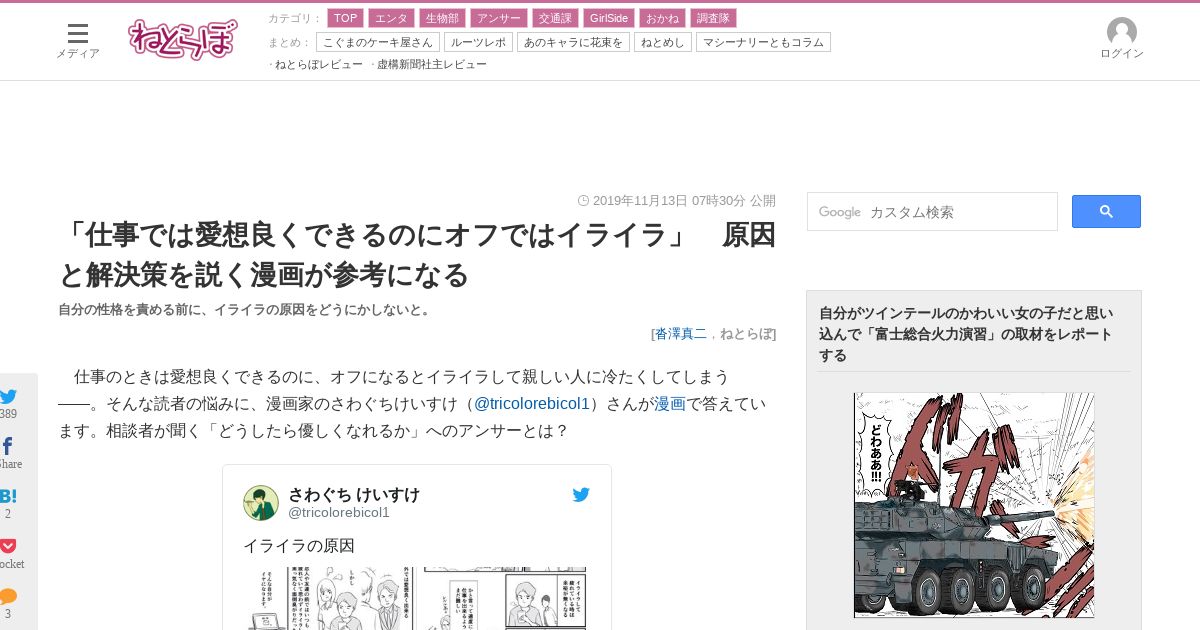Click the article headline 仕事では愛想良く
Screen dimensions: 1200x630
click(417, 254)
